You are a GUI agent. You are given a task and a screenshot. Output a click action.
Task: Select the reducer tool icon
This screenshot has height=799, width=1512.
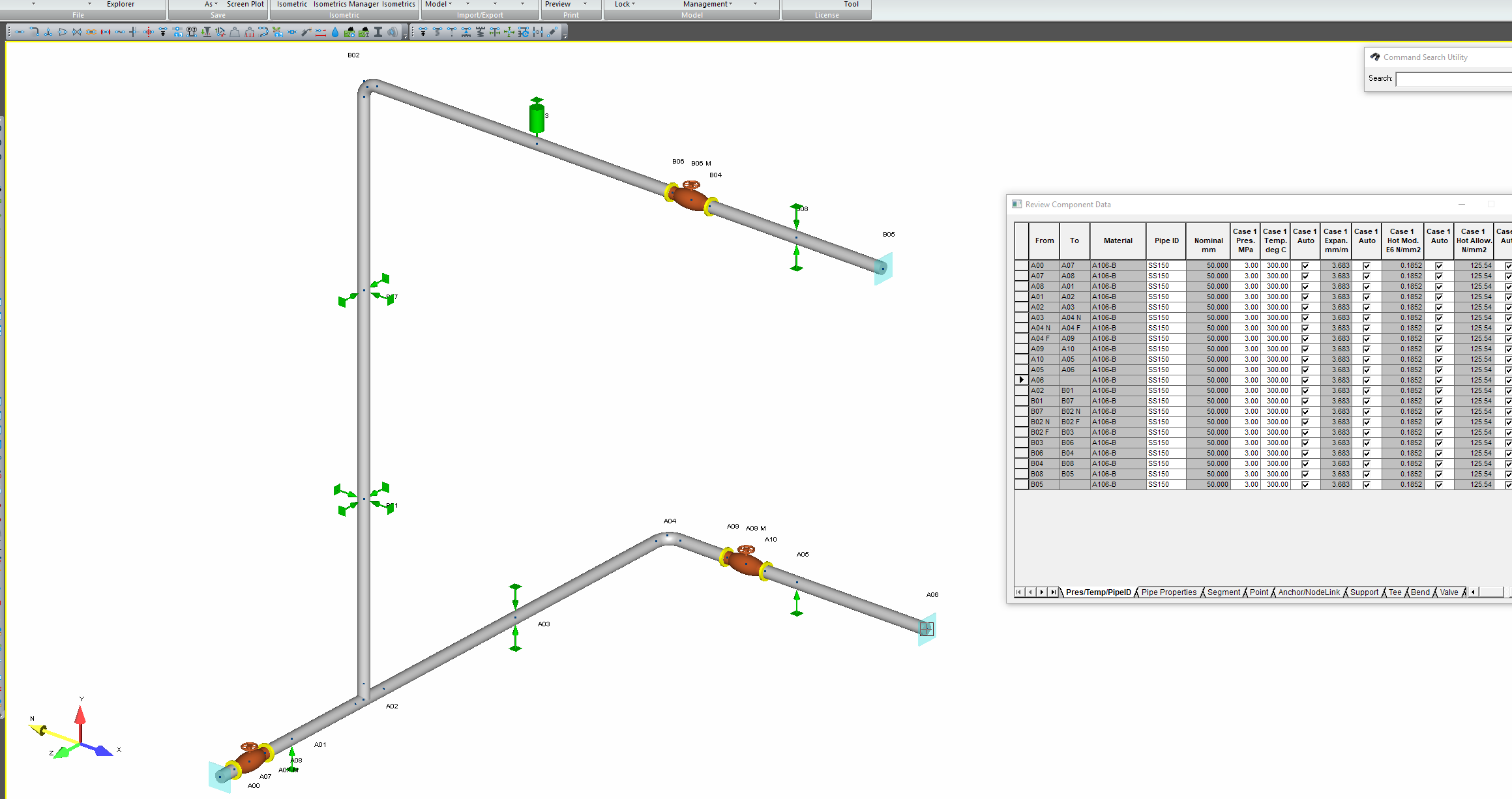[x=63, y=32]
